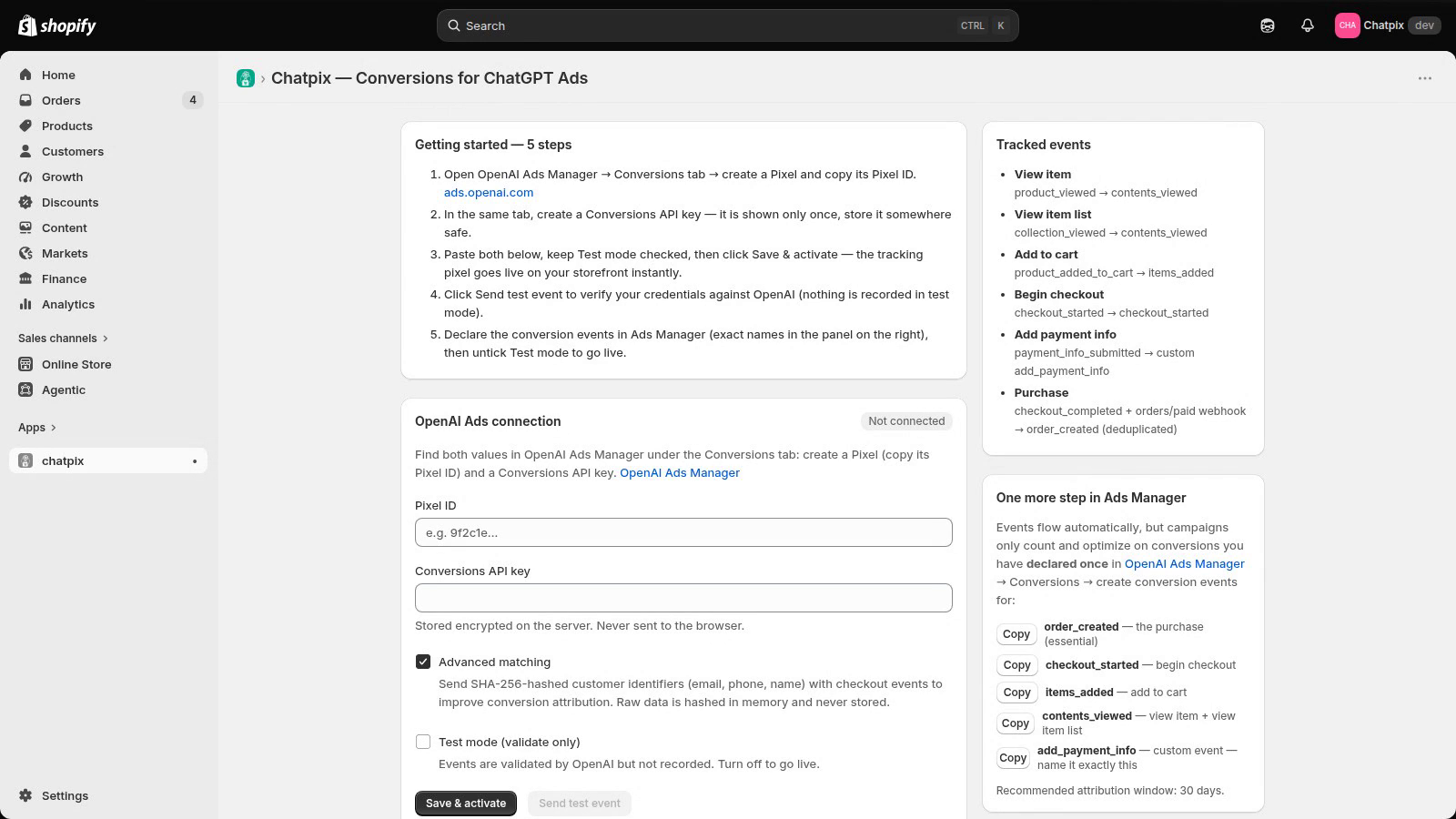This screenshot has width=1456, height=819.
Task: Open Settings gear in sidebar
Action: (25, 795)
